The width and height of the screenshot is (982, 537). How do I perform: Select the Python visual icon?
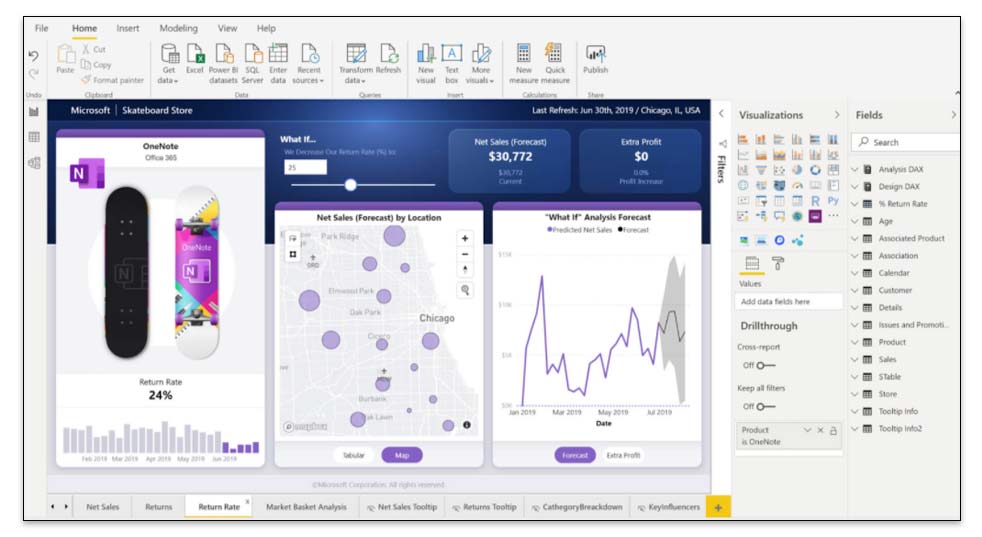pos(833,201)
